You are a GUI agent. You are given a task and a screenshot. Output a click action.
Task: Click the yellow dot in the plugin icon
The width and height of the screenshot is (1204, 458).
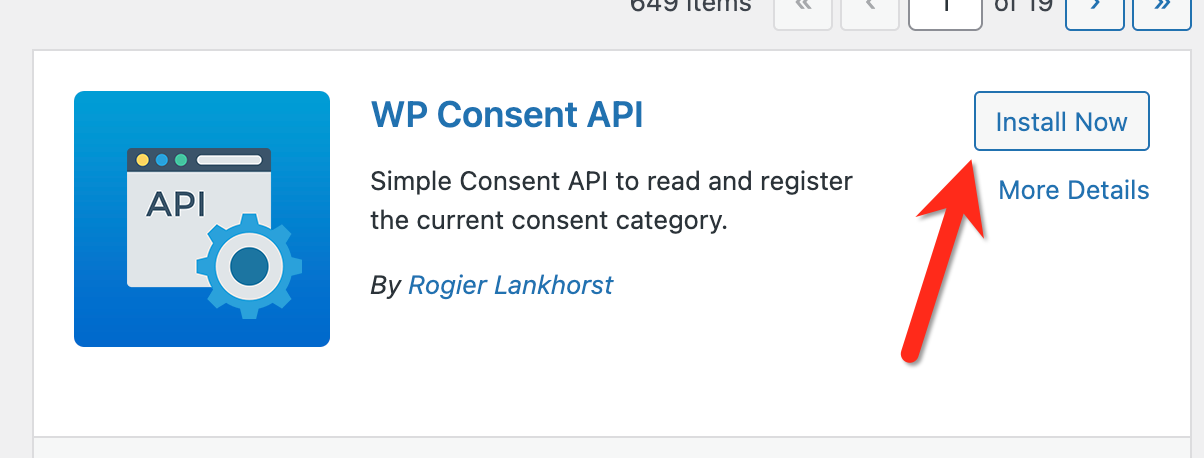tap(142, 160)
